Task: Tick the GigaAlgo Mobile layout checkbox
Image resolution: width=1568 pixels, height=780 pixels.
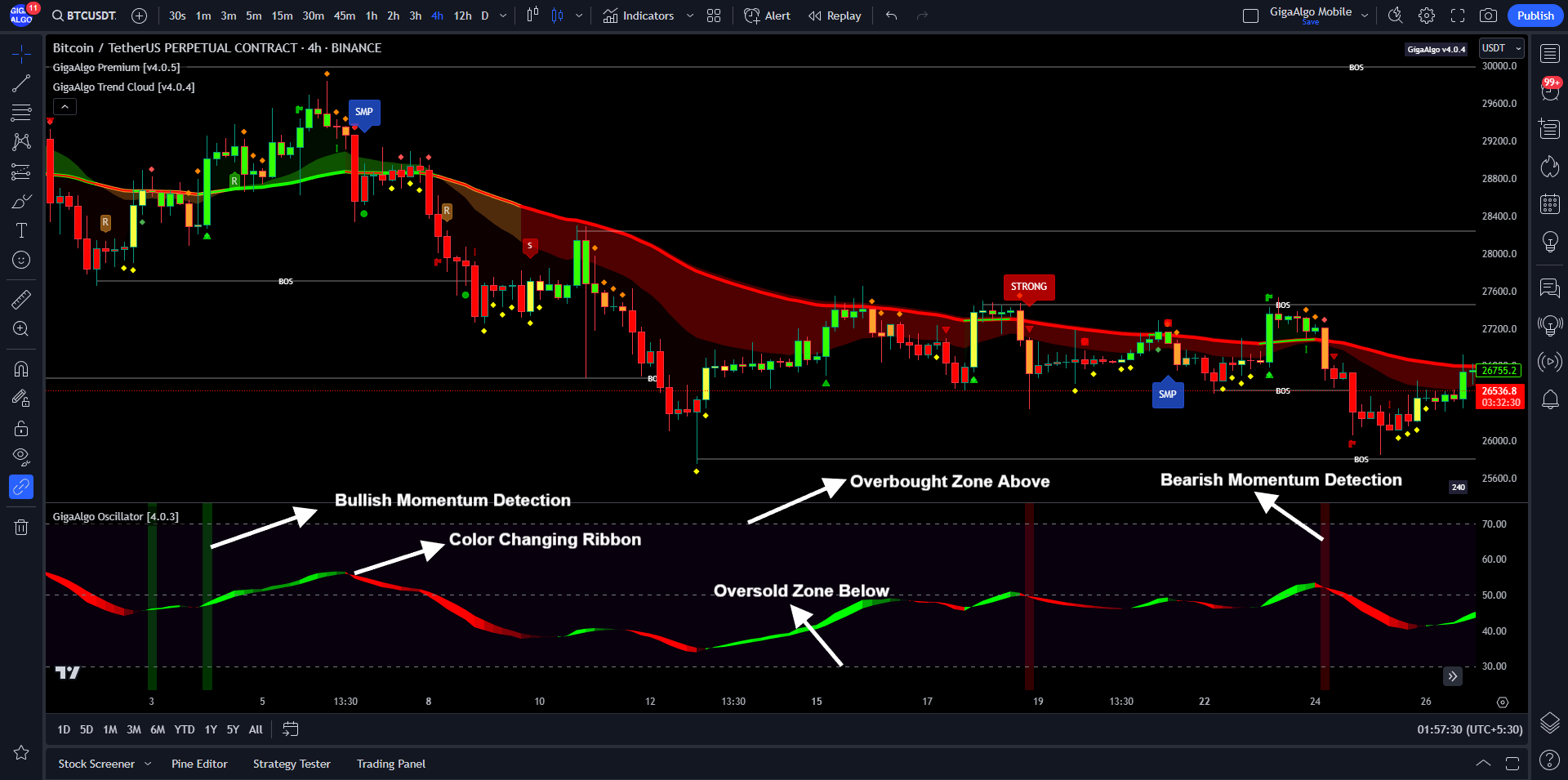Action: point(1250,16)
